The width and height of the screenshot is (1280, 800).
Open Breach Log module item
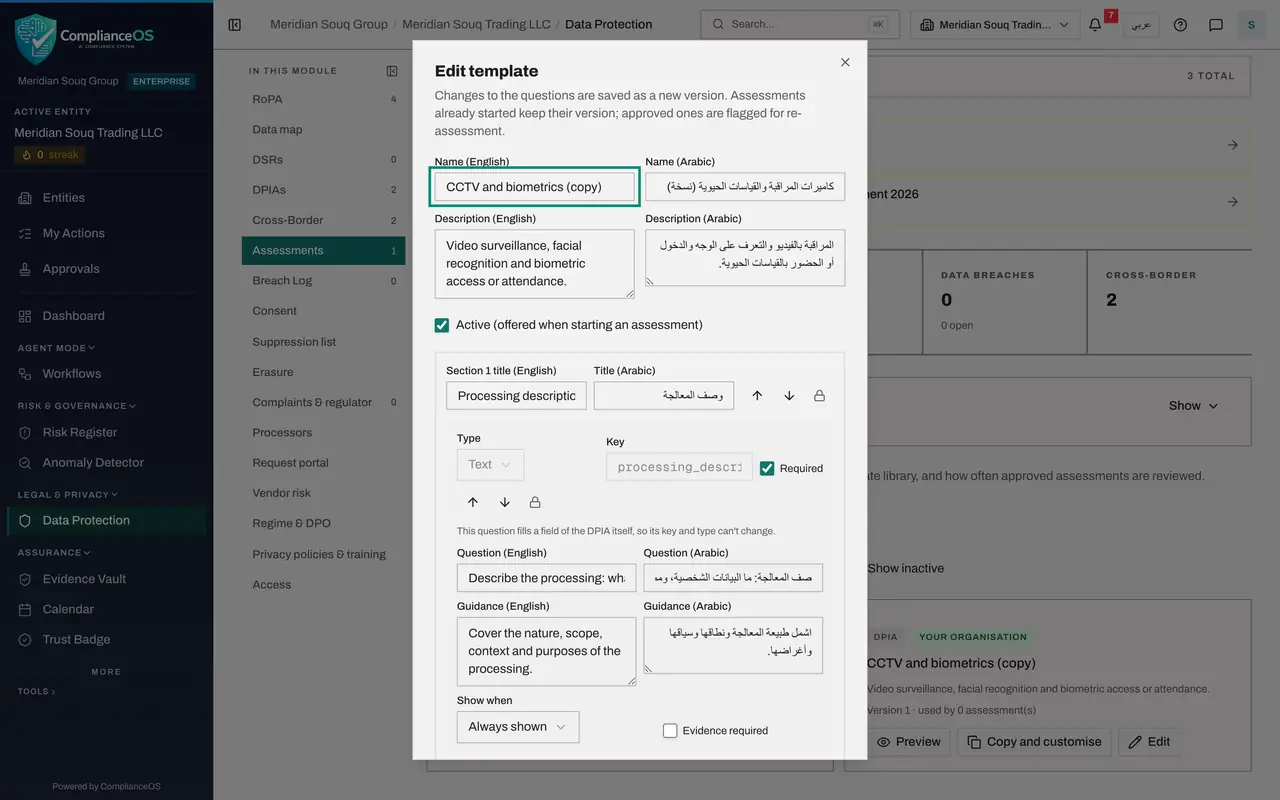[324, 281]
